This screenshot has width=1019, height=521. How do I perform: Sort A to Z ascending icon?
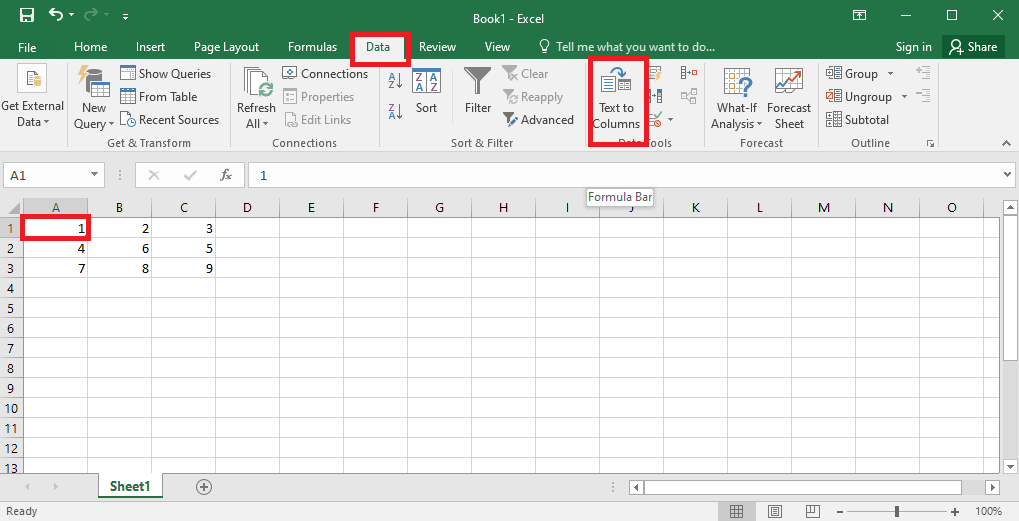[x=395, y=81]
